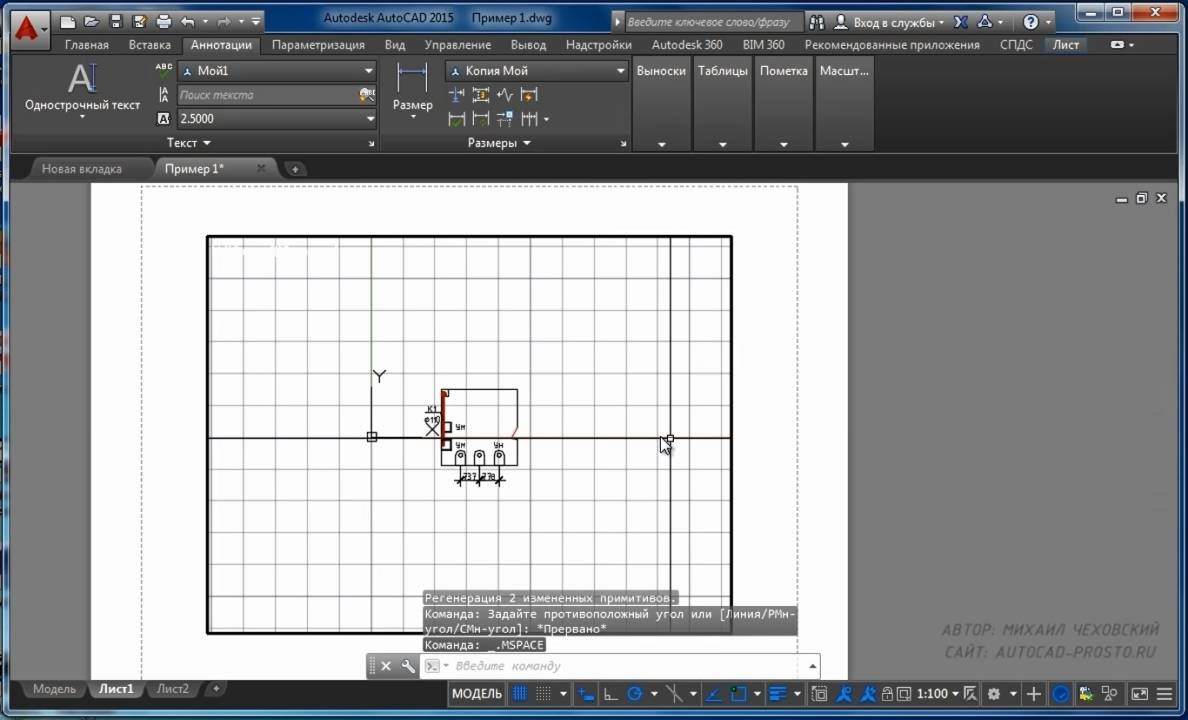
Task: Click the customization wrench icon on command line
Action: (408, 666)
